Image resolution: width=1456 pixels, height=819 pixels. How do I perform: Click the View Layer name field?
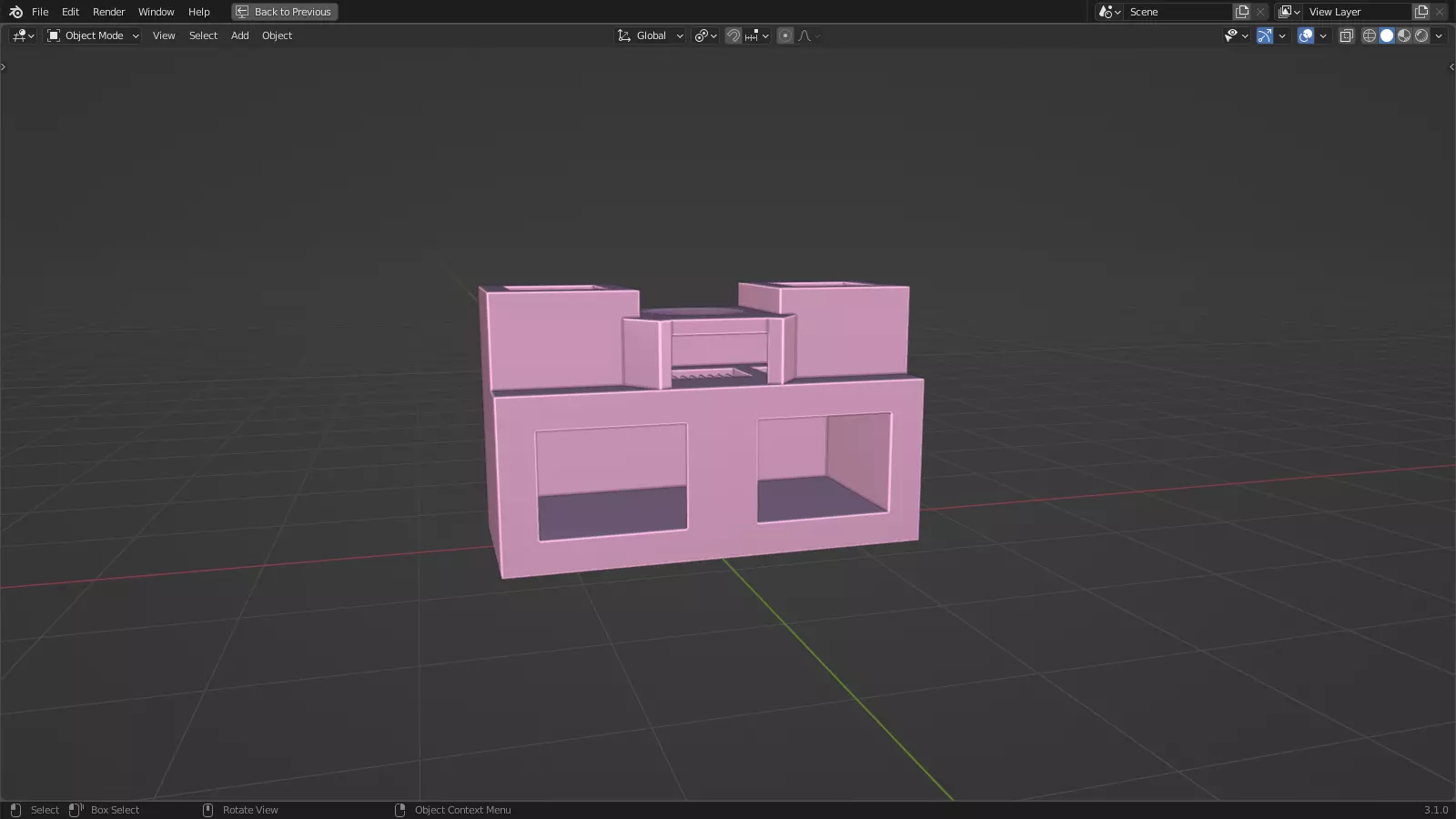tap(1358, 12)
